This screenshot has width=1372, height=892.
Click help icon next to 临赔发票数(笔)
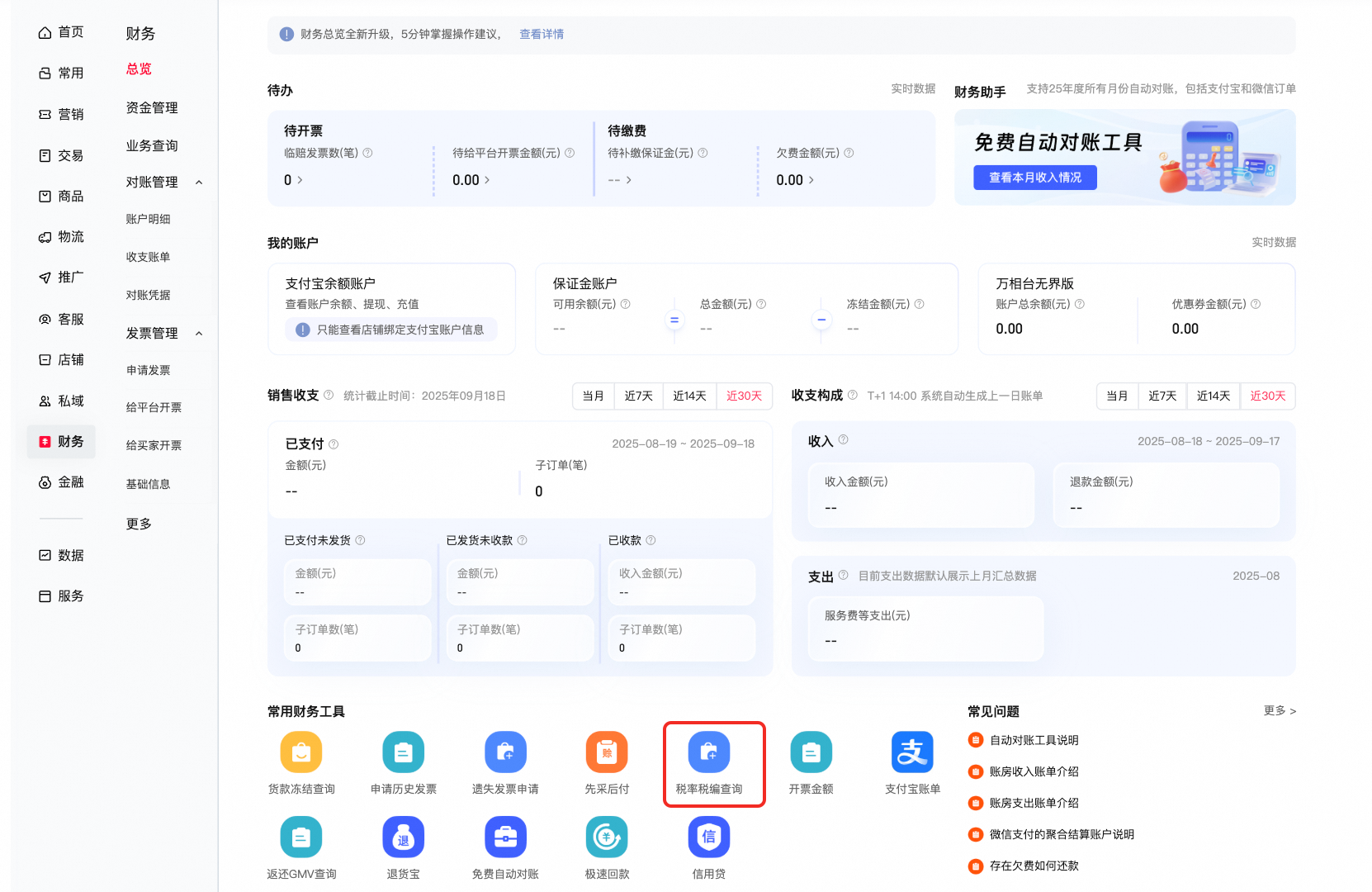coord(367,153)
